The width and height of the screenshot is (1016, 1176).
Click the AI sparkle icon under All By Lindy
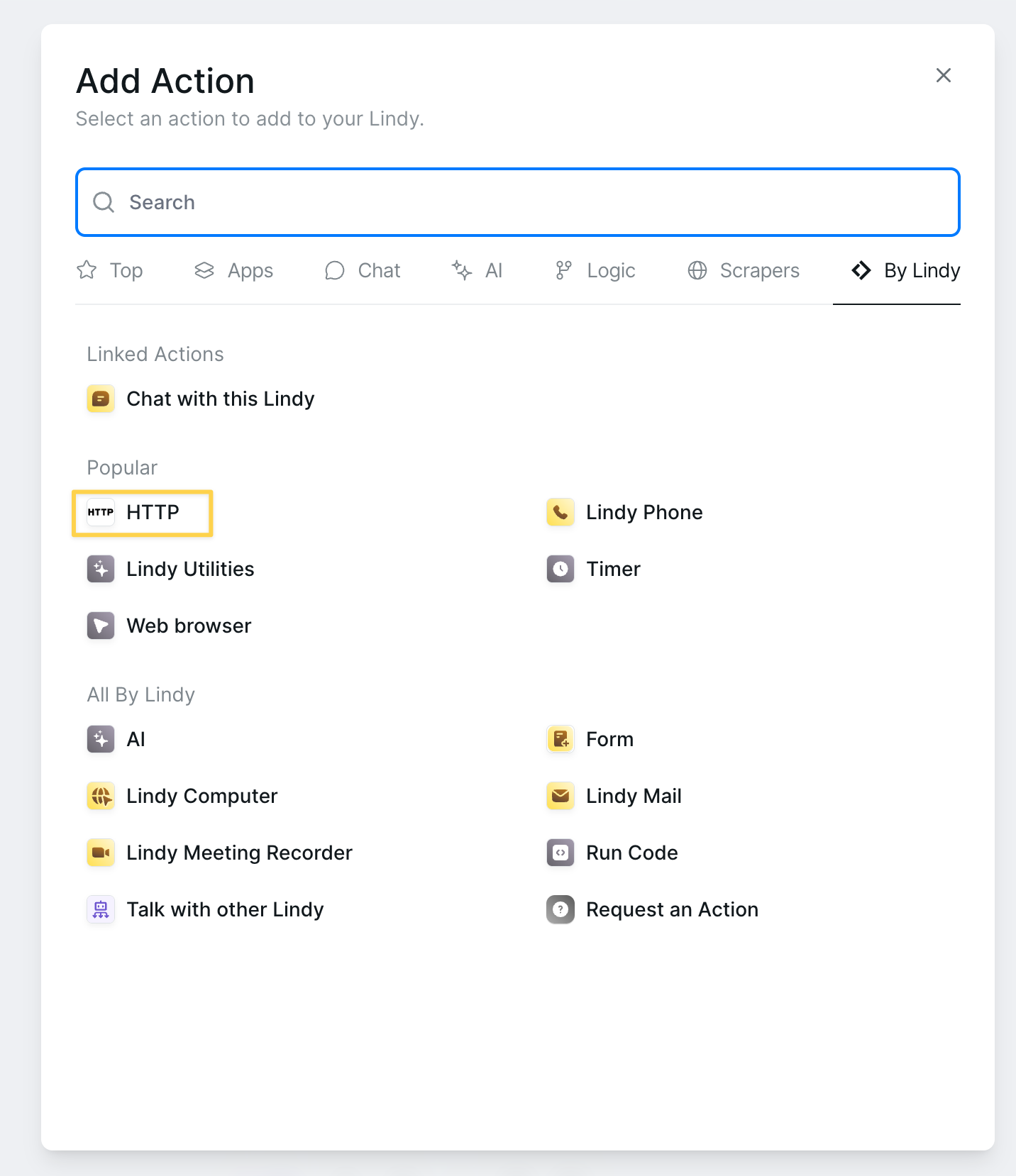tap(101, 739)
